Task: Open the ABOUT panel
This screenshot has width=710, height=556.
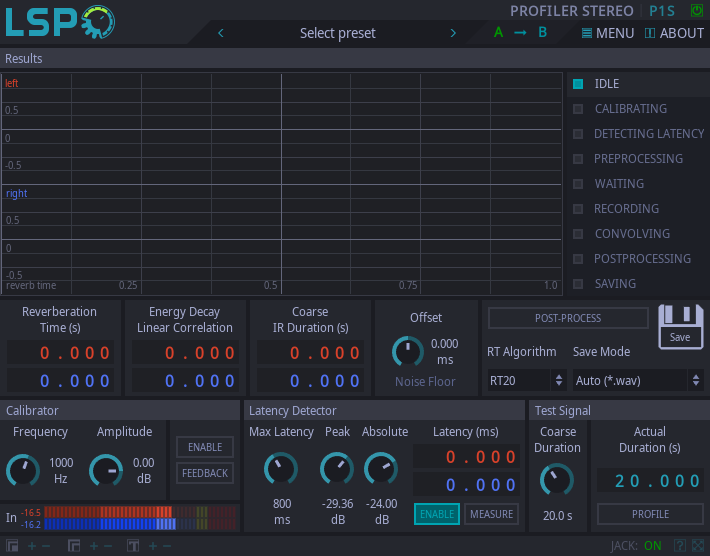Action: coord(674,33)
